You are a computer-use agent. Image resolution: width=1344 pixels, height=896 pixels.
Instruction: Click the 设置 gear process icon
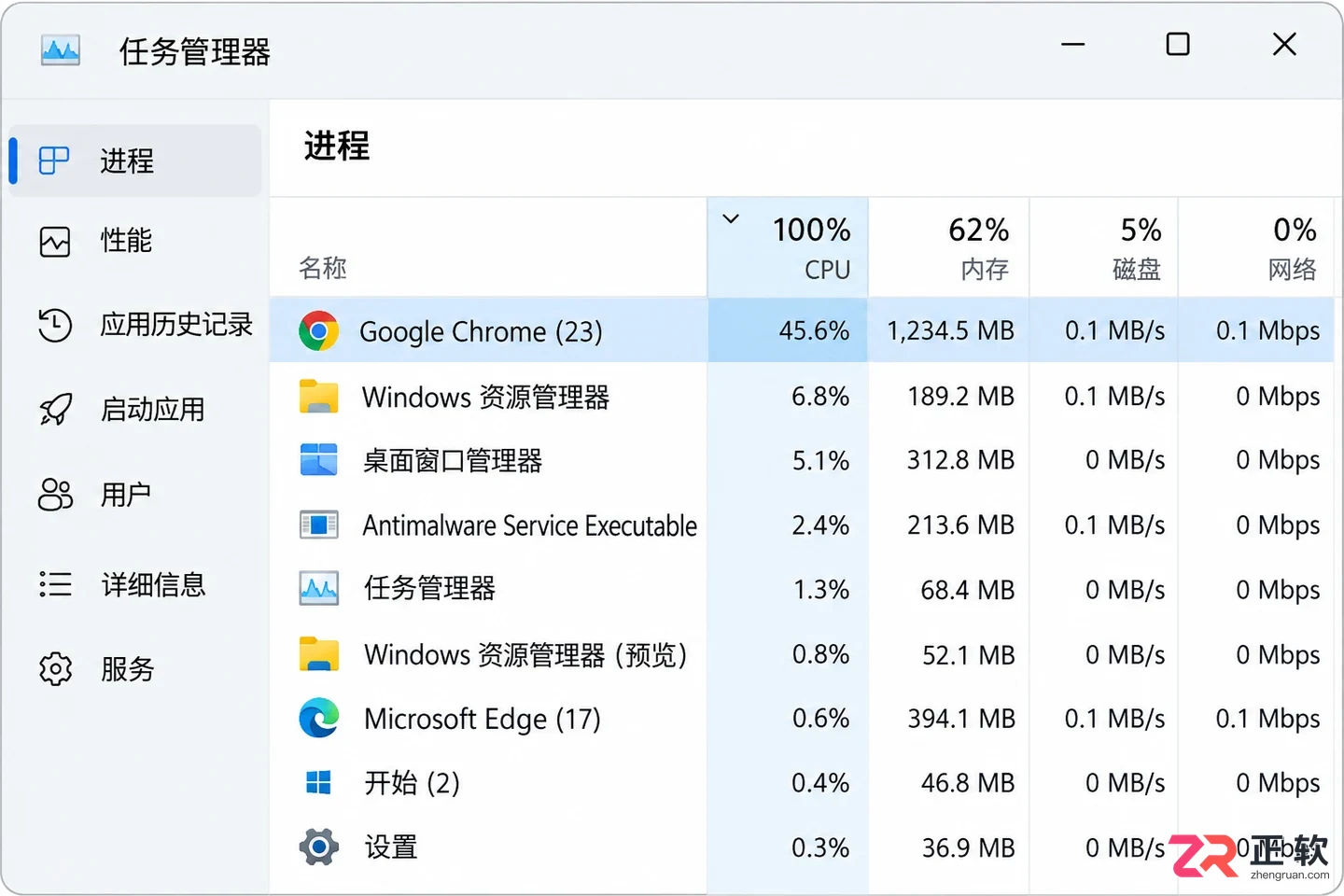click(x=319, y=847)
